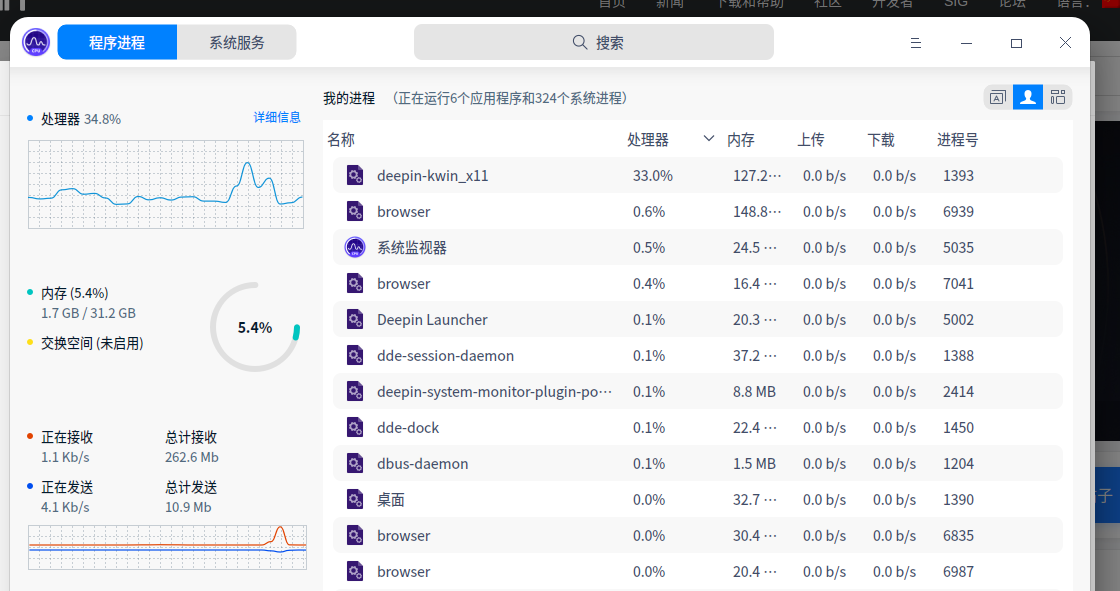
Task: Click the System Monitor app logo icon
Action: (x=36, y=43)
